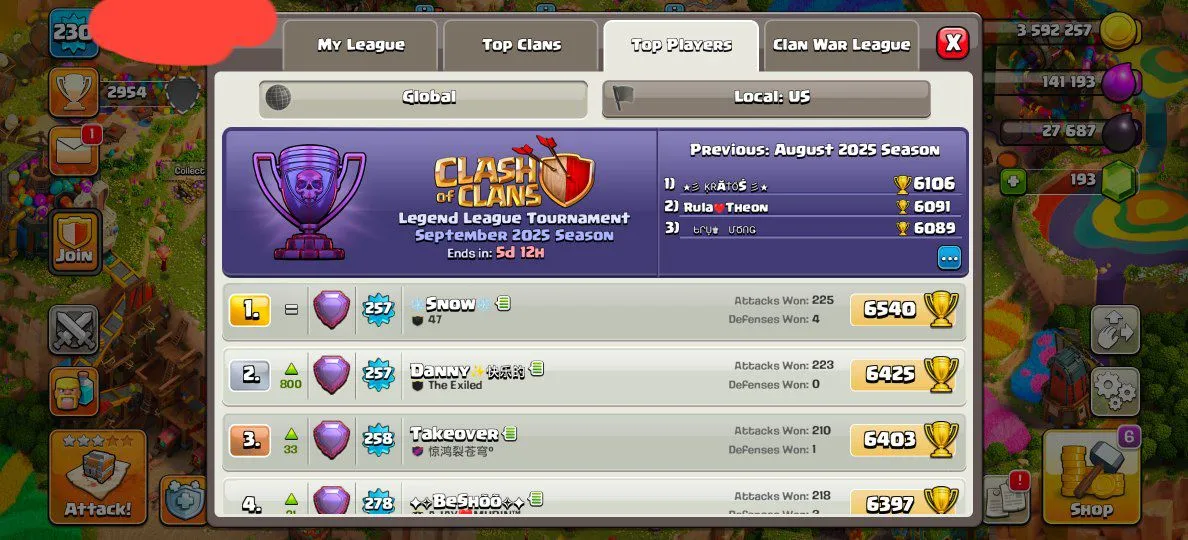Open Snow's player profile list icon

point(503,304)
